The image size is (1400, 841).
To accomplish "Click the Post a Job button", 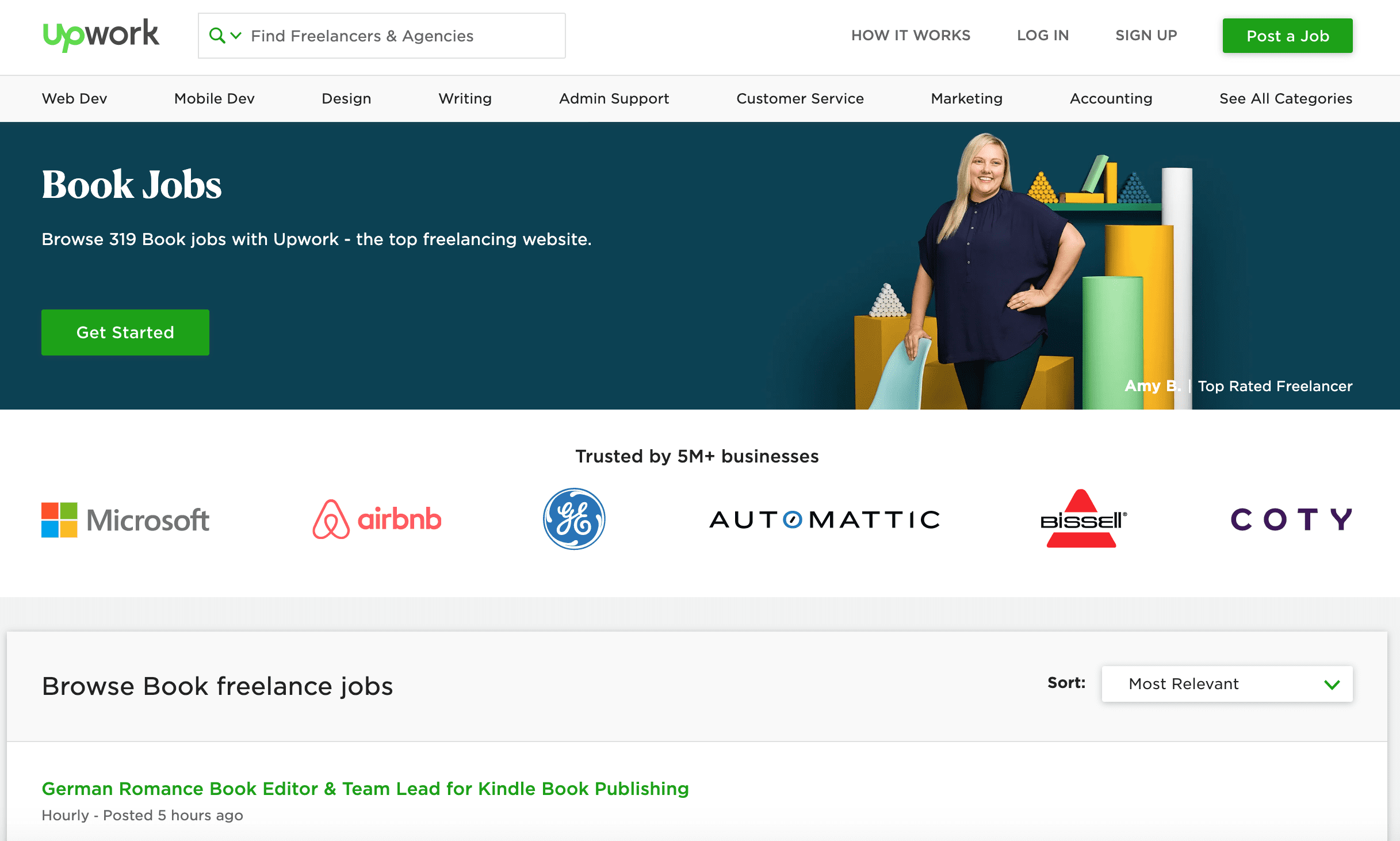I will click(x=1287, y=36).
